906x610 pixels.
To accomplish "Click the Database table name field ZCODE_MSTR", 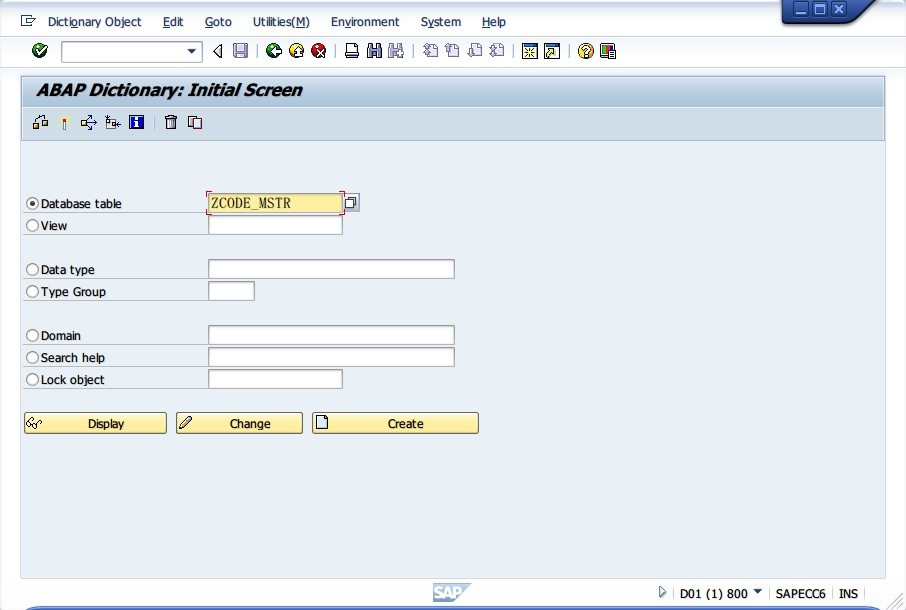I will pos(275,203).
